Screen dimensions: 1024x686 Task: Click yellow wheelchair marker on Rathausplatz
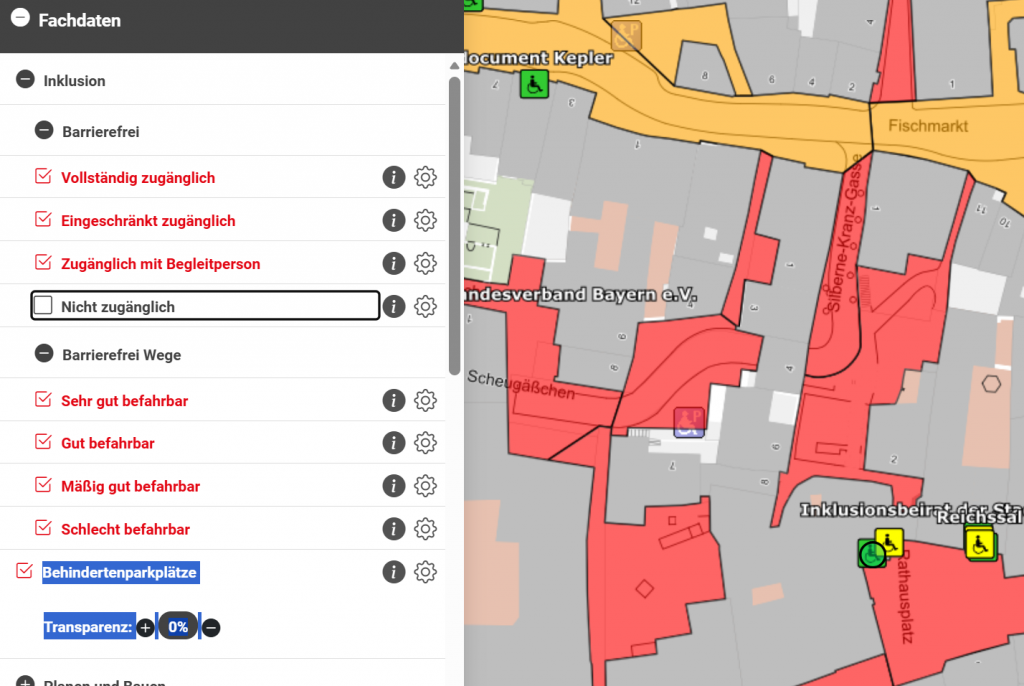coord(889,542)
